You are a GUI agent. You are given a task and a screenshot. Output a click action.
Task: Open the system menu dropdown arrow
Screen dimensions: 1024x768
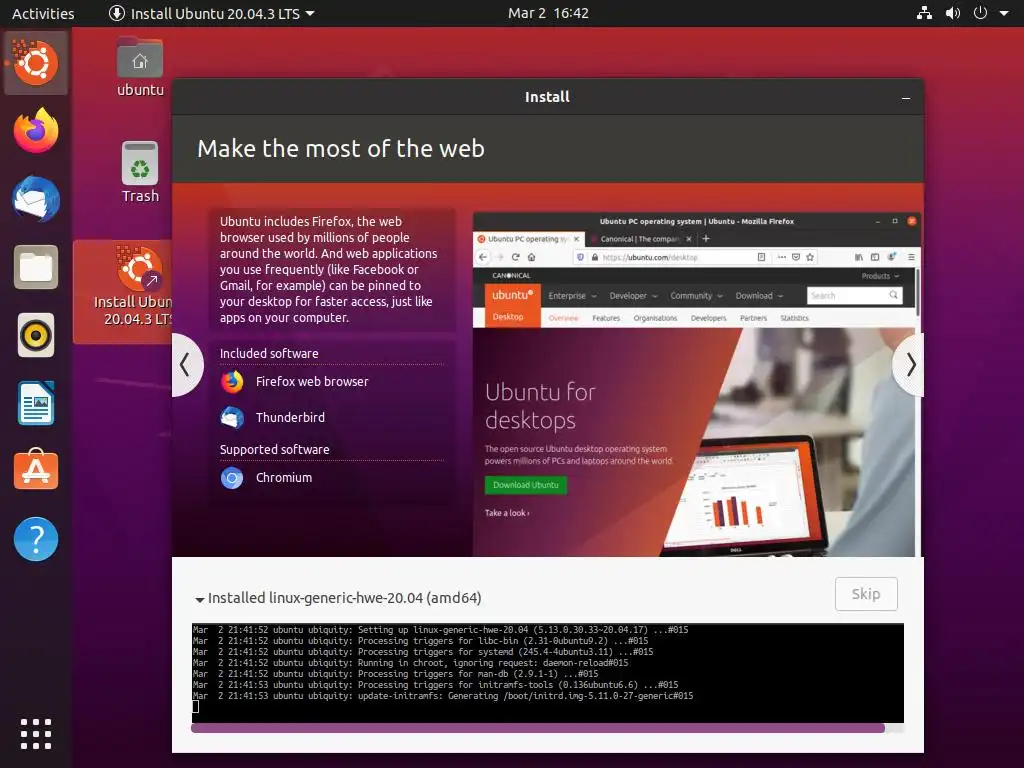[x=1004, y=13]
